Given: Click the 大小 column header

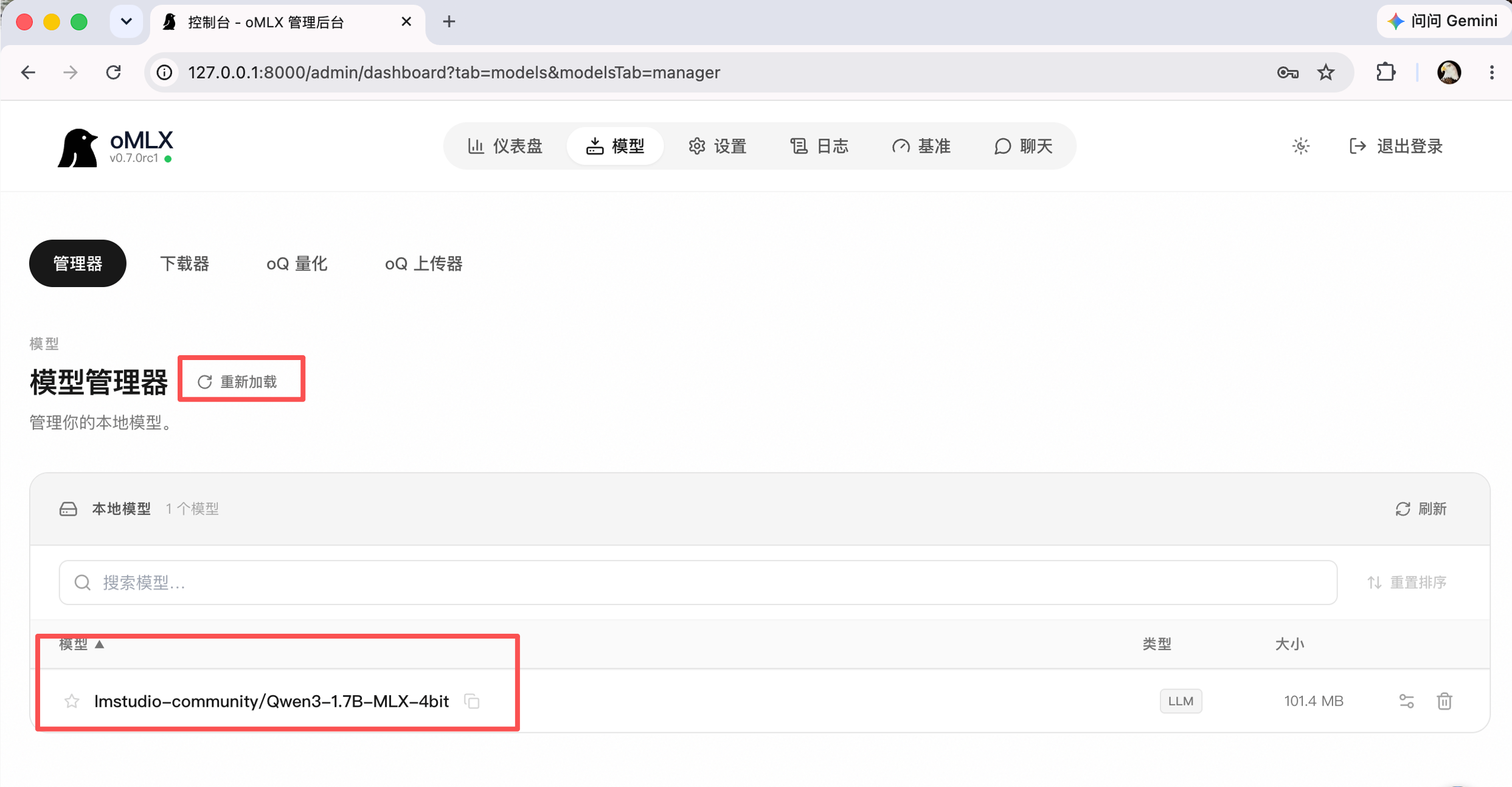Looking at the screenshot, I should tap(1289, 644).
